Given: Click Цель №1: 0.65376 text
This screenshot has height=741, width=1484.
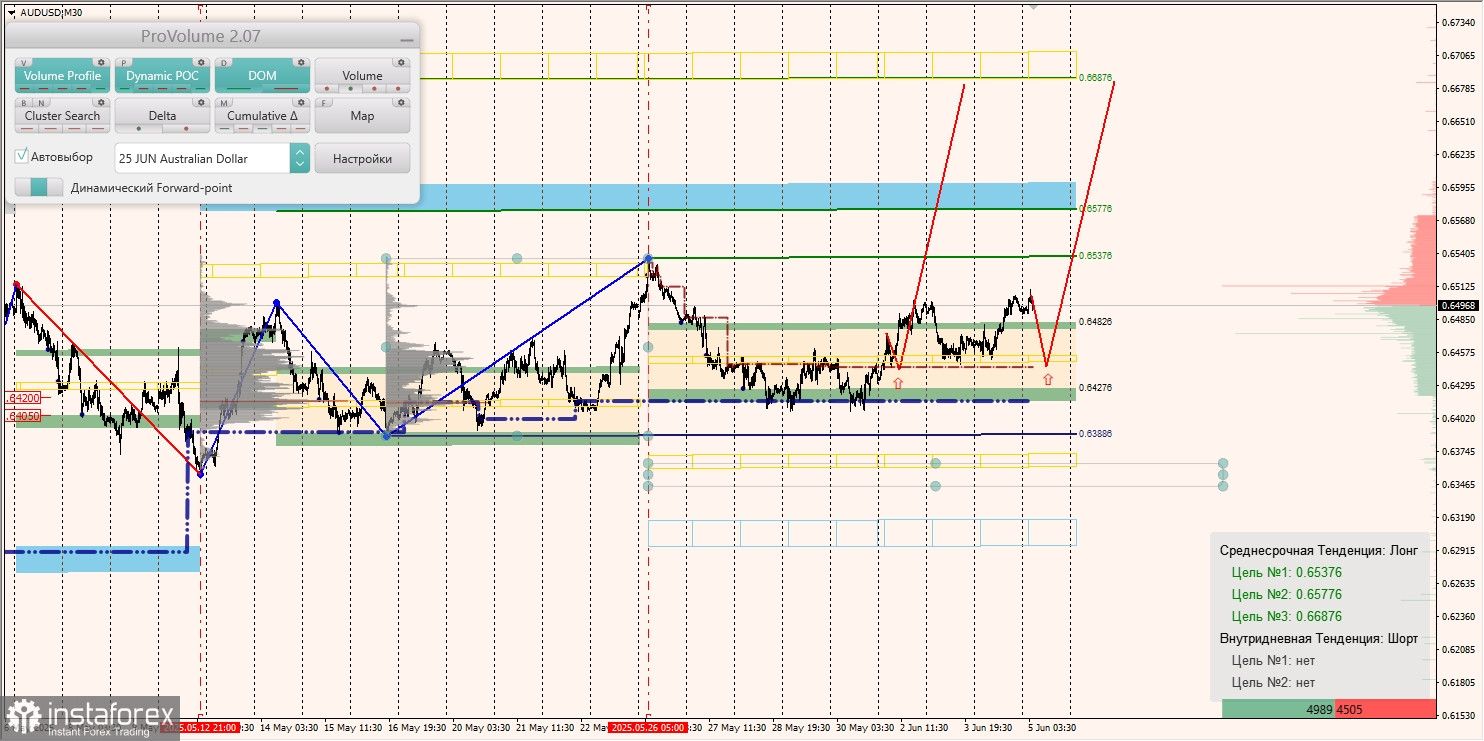Looking at the screenshot, I should (x=1287, y=573).
